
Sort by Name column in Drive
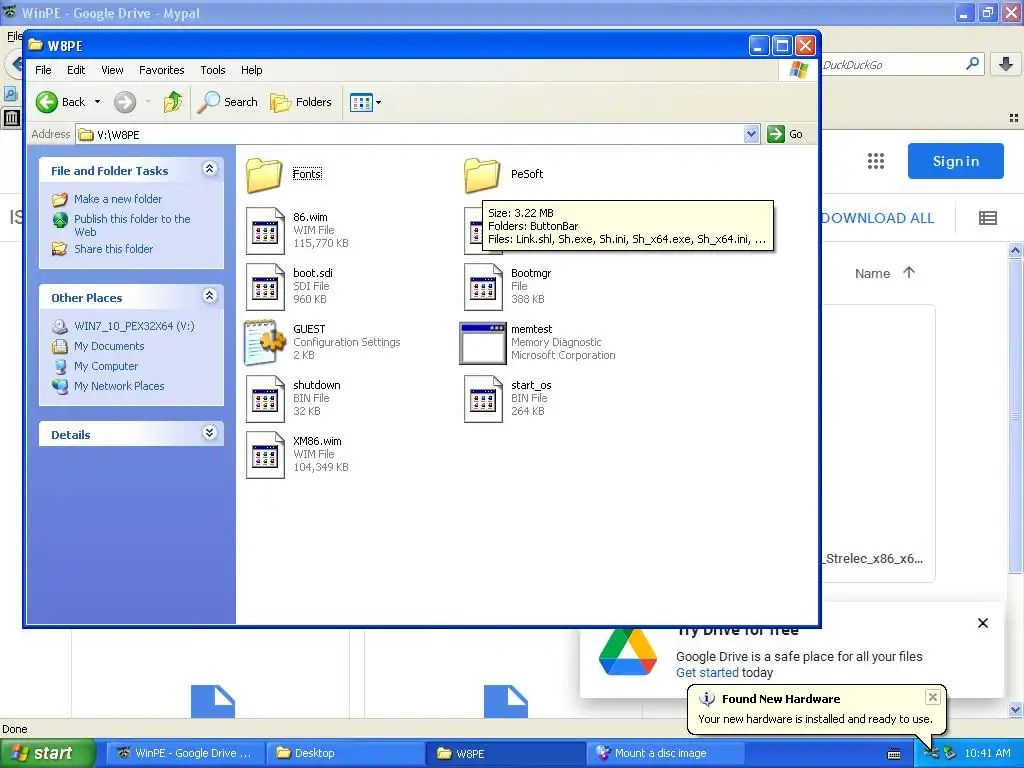872,274
